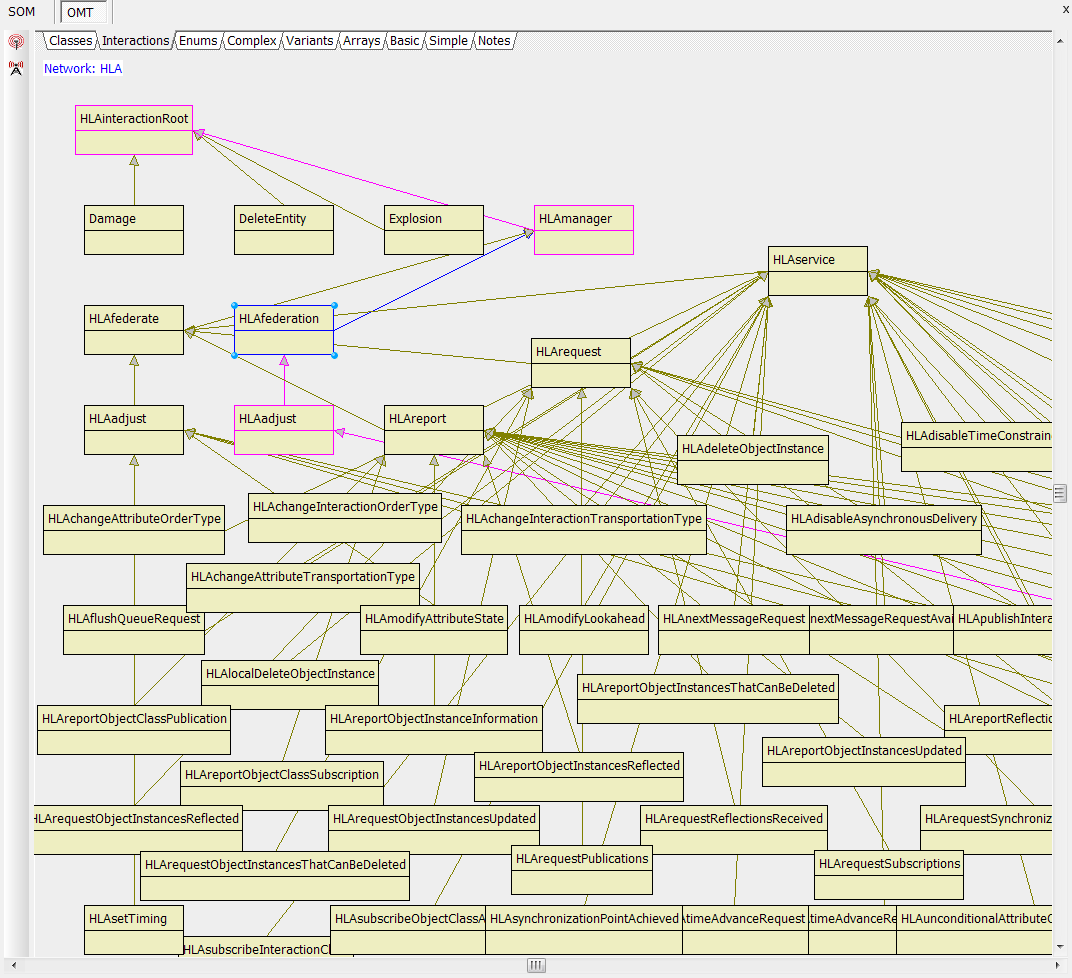This screenshot has height=978, width=1072.
Task: Click the vertical scrollbar down arrow
Action: pyautogui.click(x=1060, y=946)
